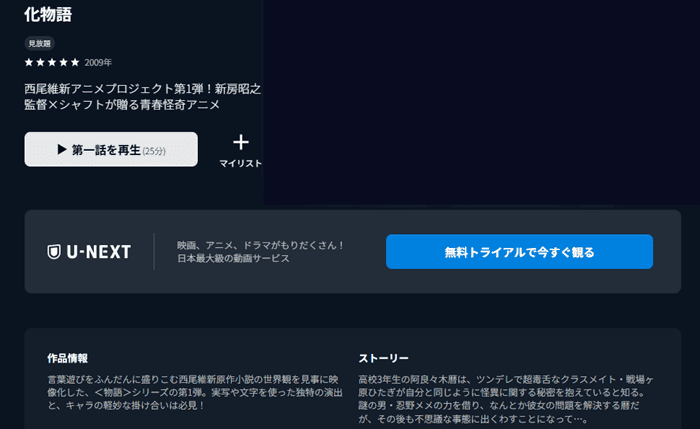The image size is (700, 429).
Task: Click the title 化物語
Action: click(48, 14)
